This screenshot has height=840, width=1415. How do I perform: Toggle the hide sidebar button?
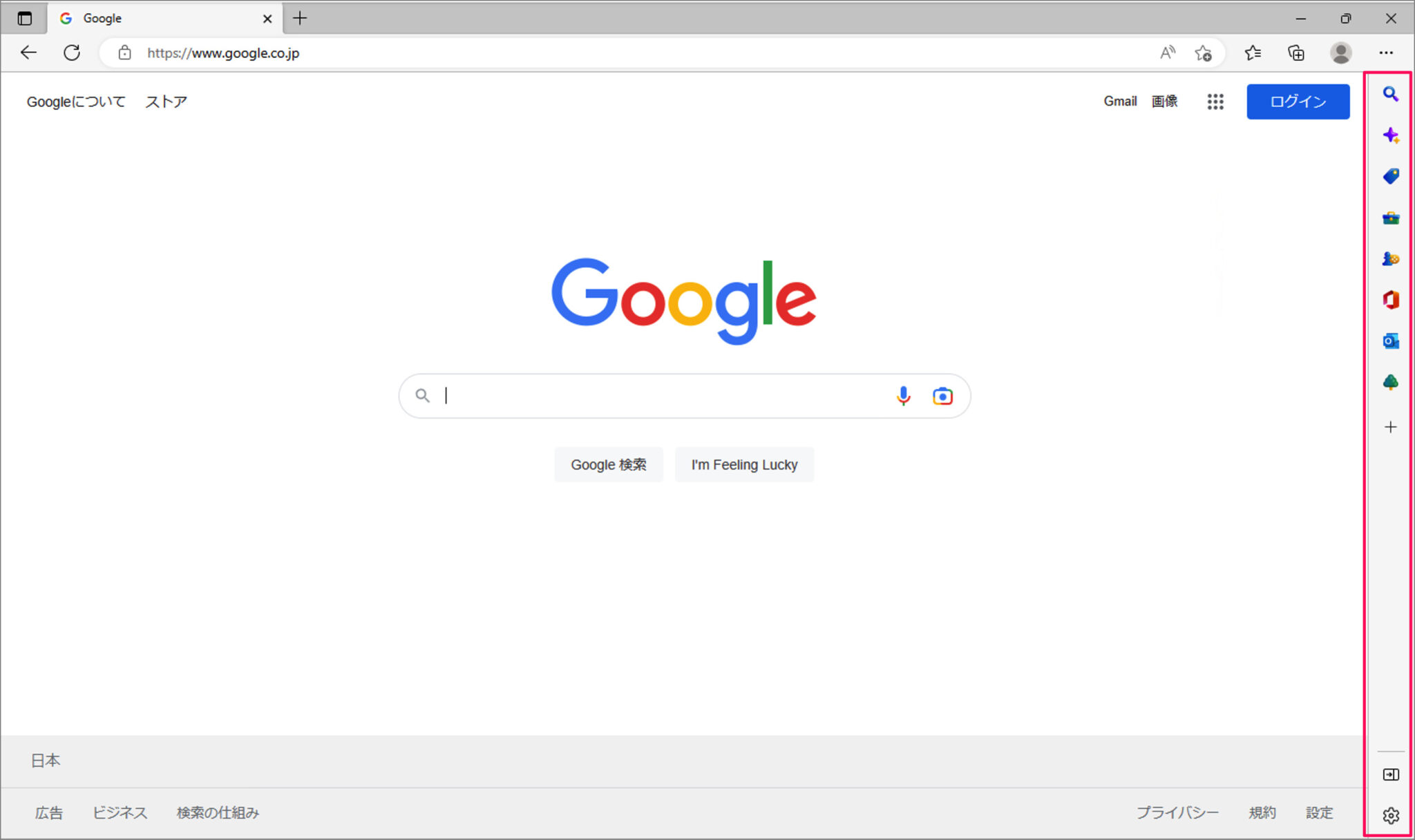pos(1391,774)
